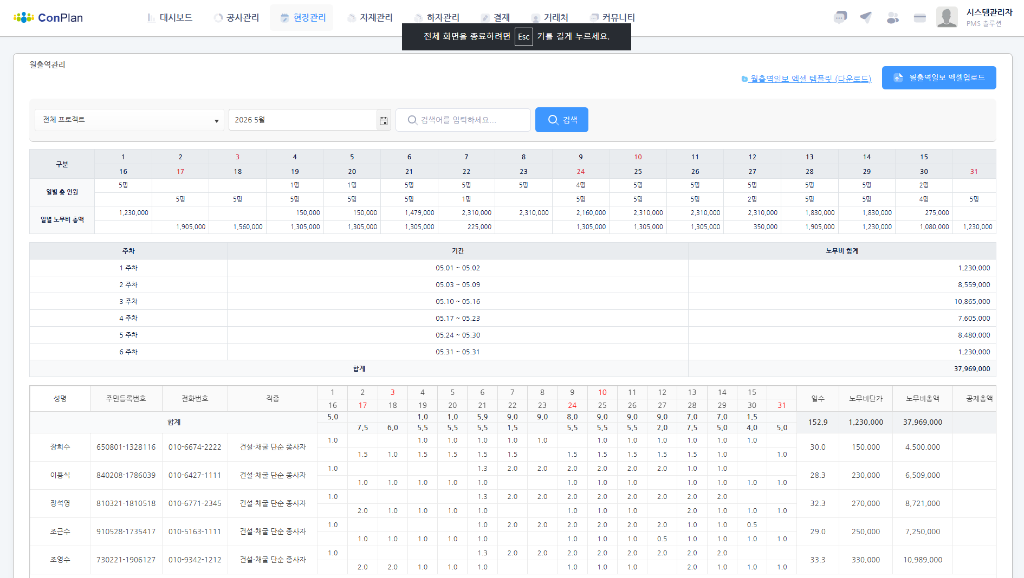1024x578 pixels.
Task: Open the 결재 menu
Action: pyautogui.click(x=495, y=18)
